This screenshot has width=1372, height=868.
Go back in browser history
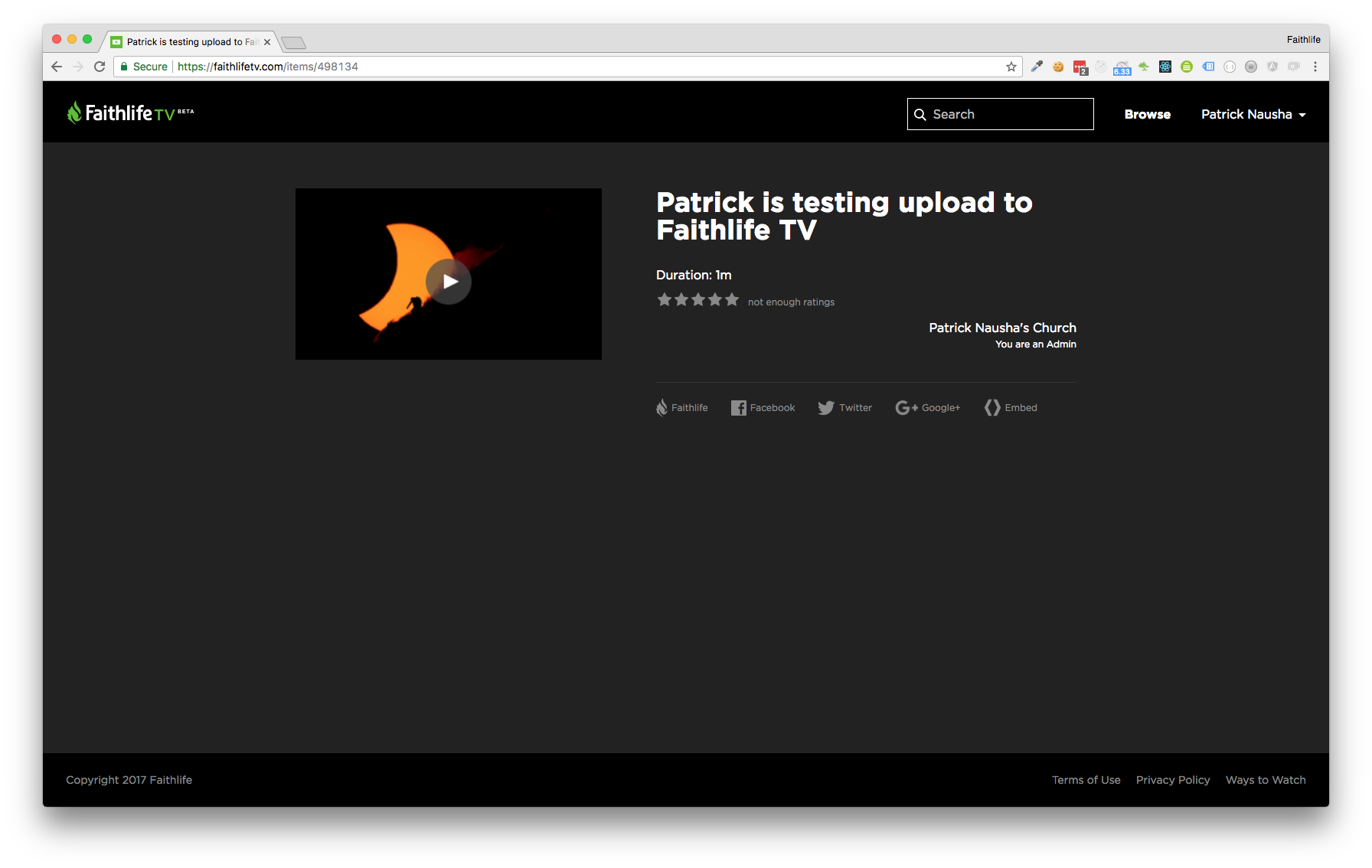pyautogui.click(x=57, y=67)
